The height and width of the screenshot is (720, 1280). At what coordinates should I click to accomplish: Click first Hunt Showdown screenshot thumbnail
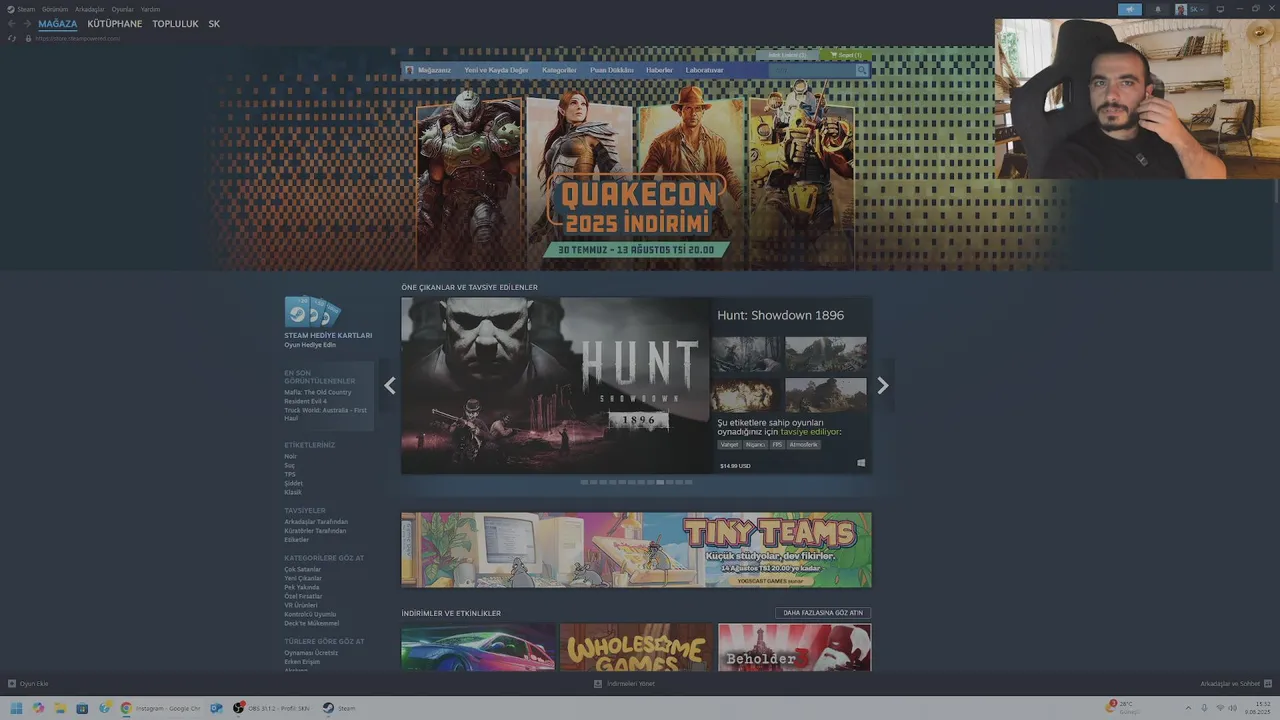(747, 354)
